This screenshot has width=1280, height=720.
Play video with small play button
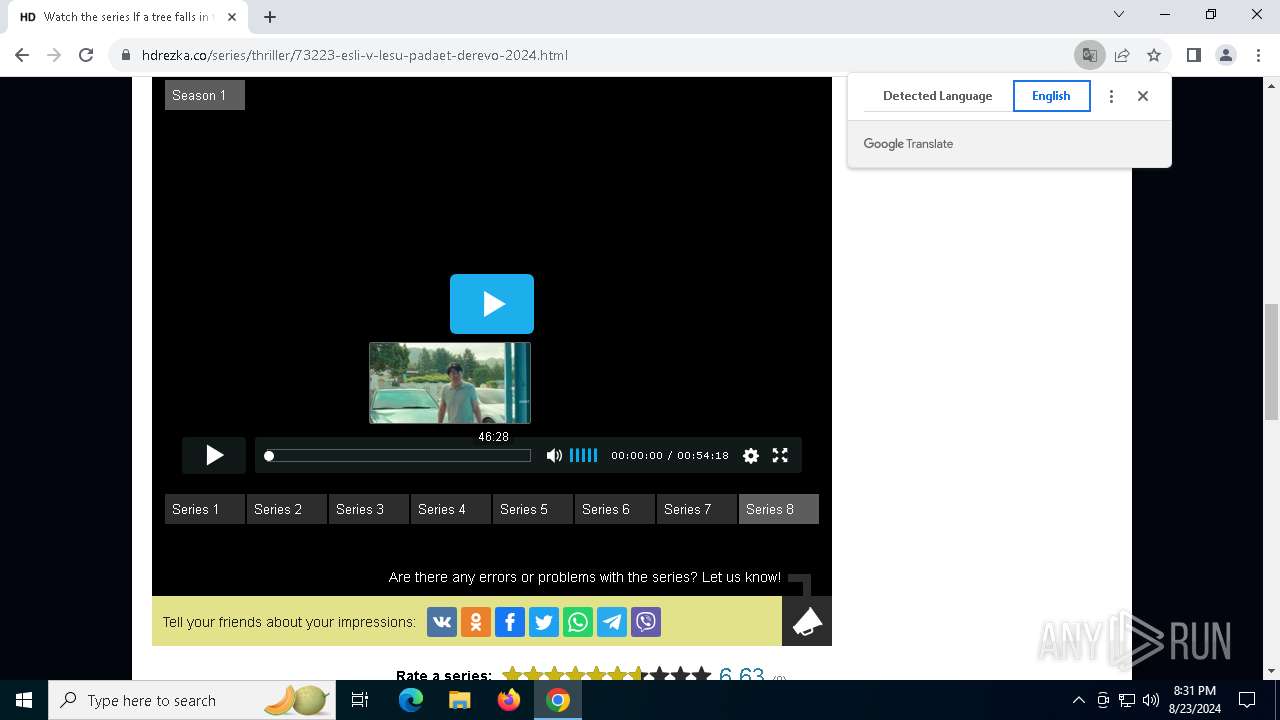pos(214,456)
